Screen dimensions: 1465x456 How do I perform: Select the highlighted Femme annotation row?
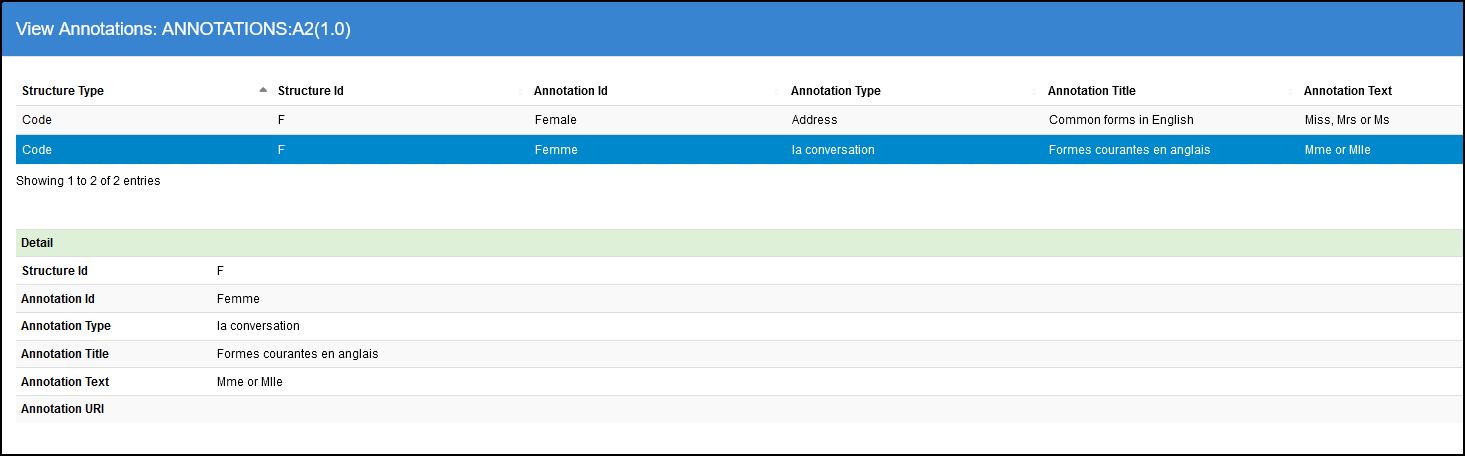[x=556, y=150]
